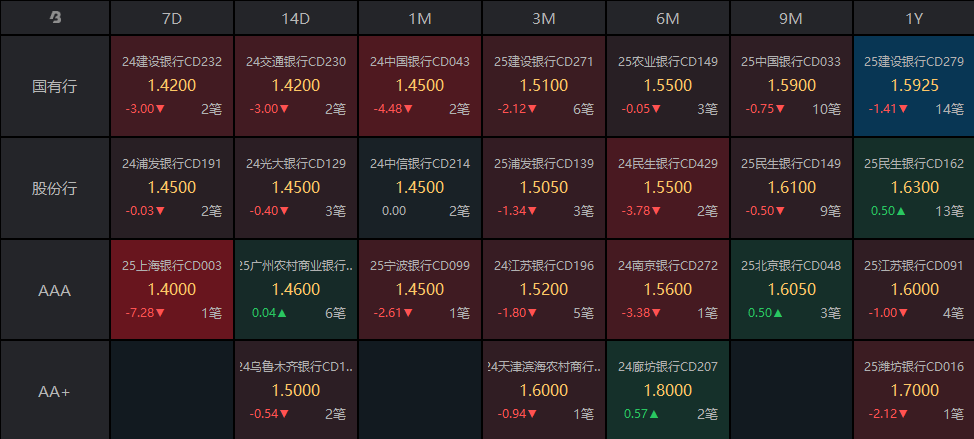Click the AA+ rating row label
This screenshot has height=439, width=974.
54,391
